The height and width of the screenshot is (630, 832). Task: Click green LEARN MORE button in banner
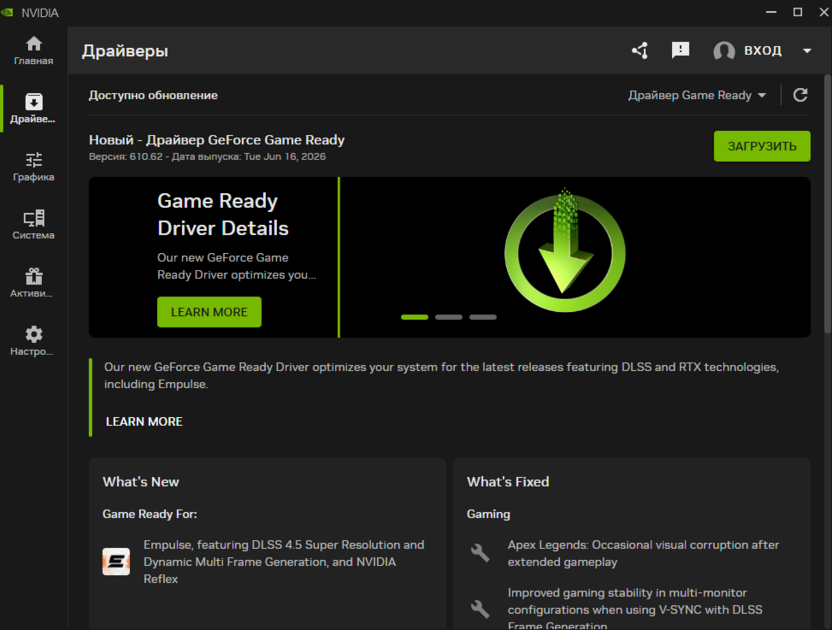[x=209, y=312]
